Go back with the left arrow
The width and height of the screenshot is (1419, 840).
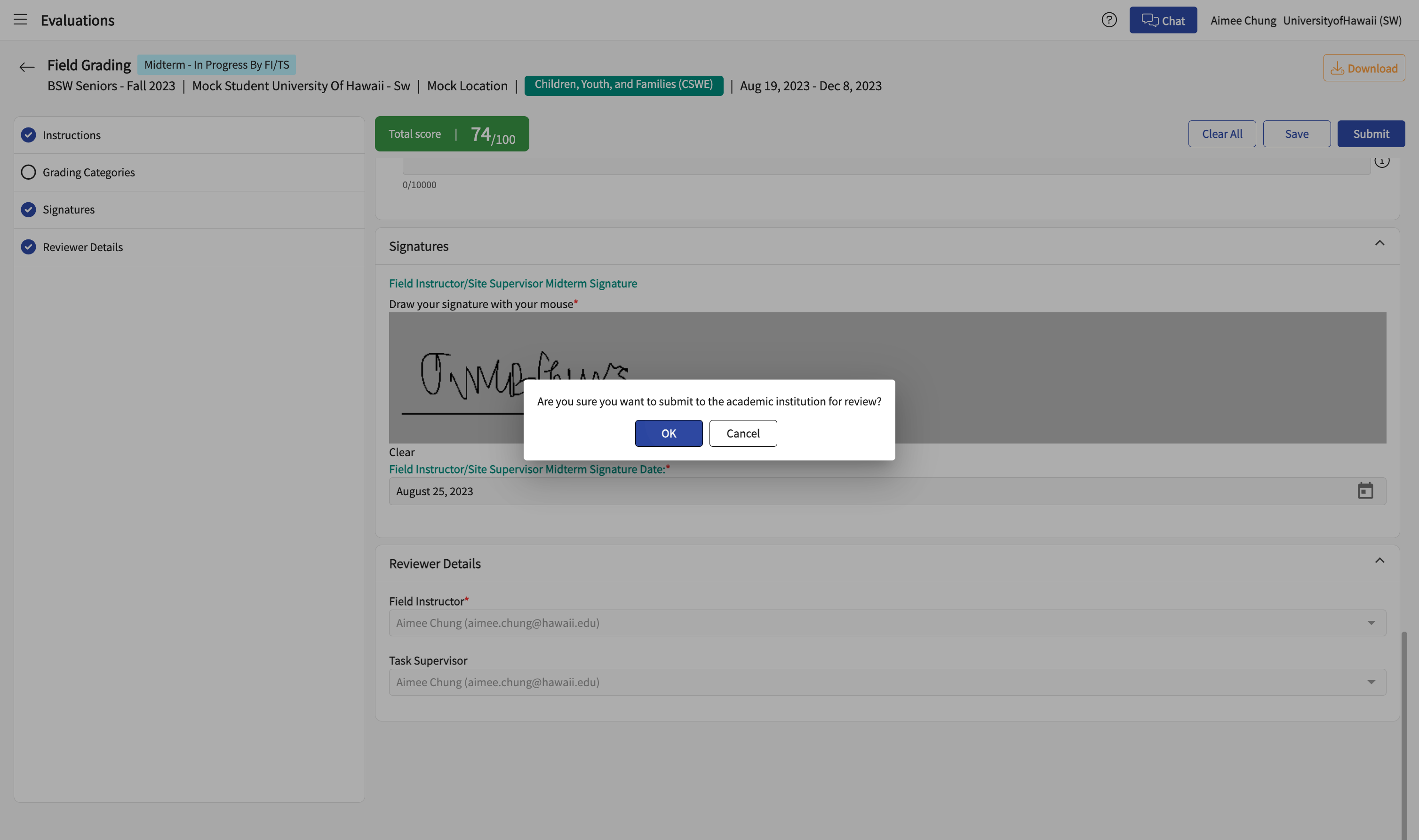(x=27, y=67)
